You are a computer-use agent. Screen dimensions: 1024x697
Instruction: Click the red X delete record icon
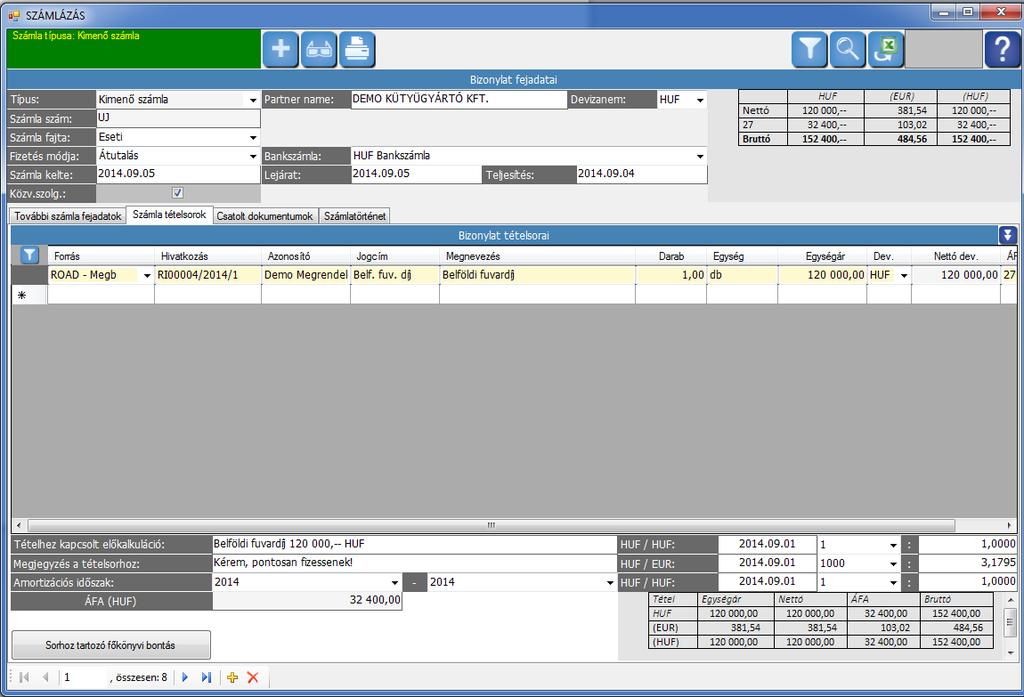point(253,677)
